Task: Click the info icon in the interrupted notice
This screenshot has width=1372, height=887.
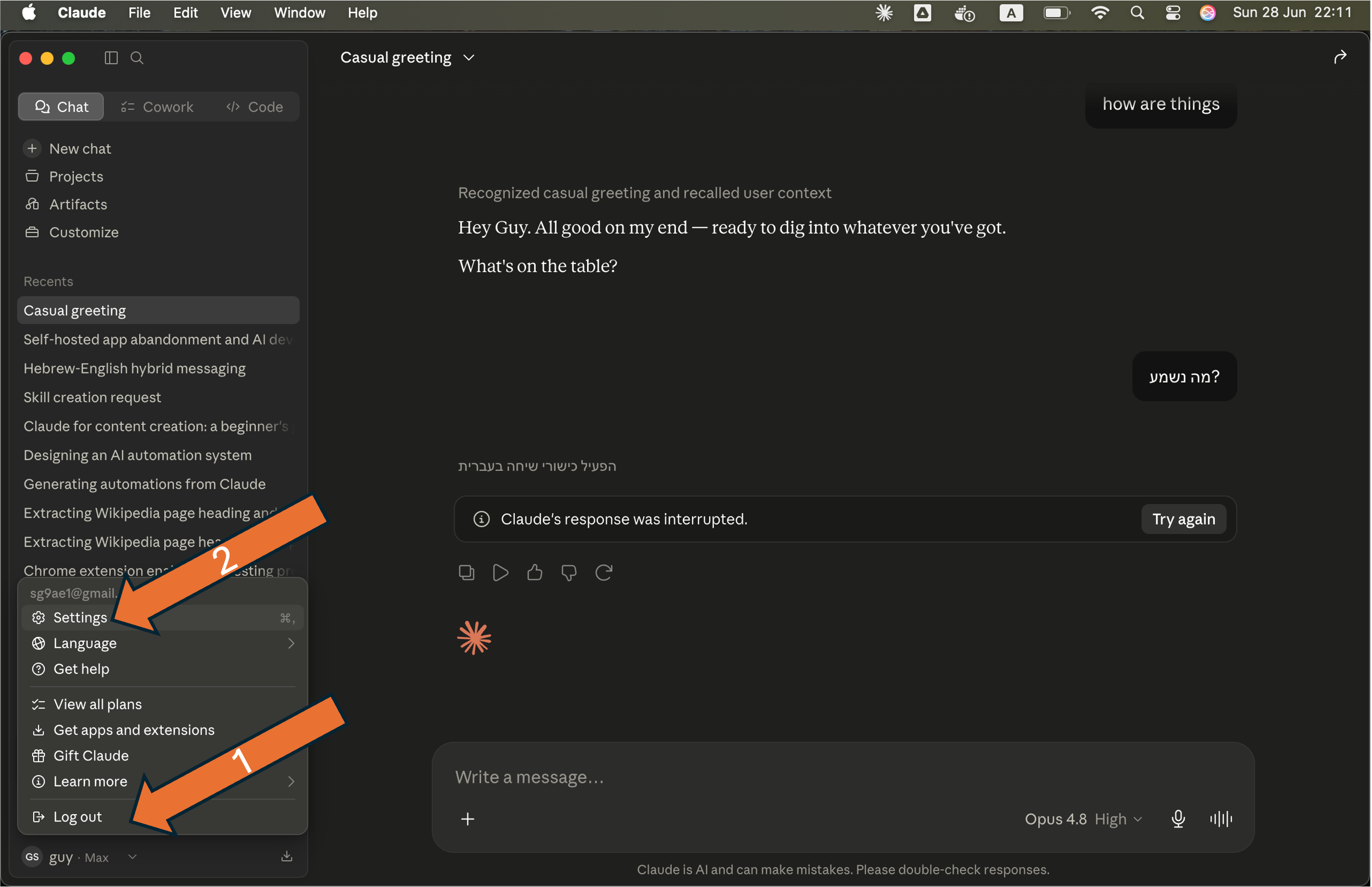Action: [482, 519]
